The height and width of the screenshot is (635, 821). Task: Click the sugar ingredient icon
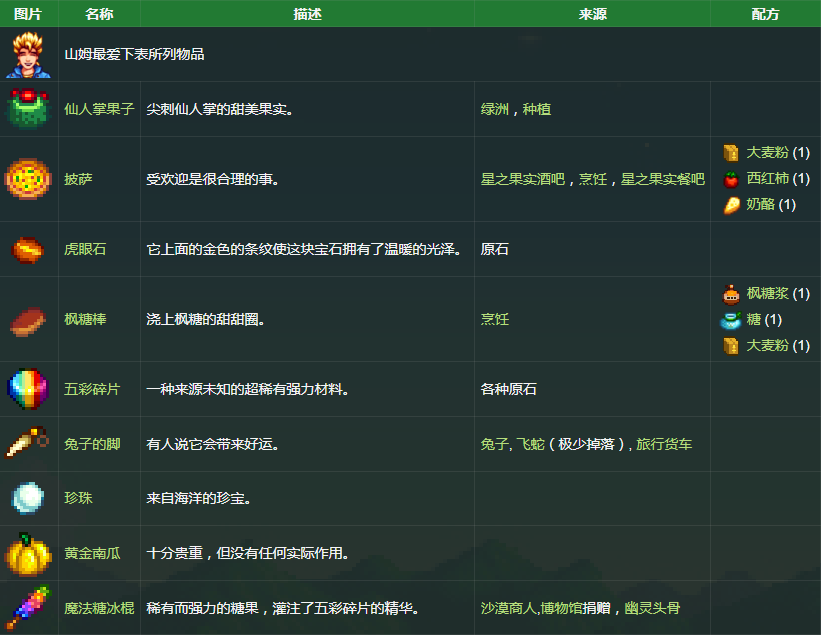(x=731, y=320)
